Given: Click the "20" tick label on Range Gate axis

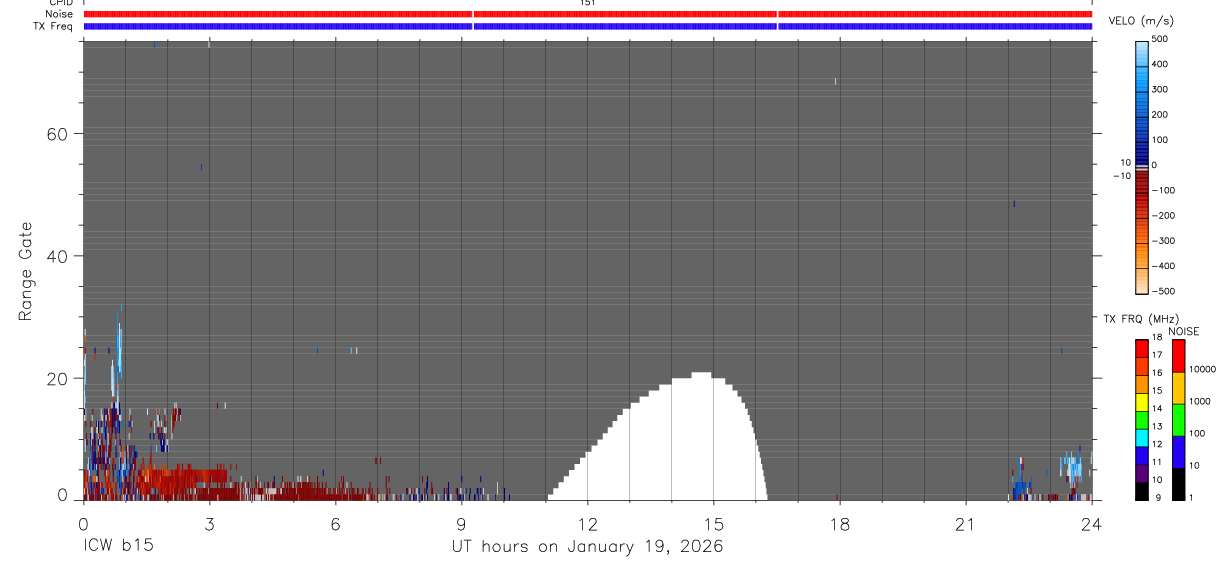Looking at the screenshot, I should (56, 378).
